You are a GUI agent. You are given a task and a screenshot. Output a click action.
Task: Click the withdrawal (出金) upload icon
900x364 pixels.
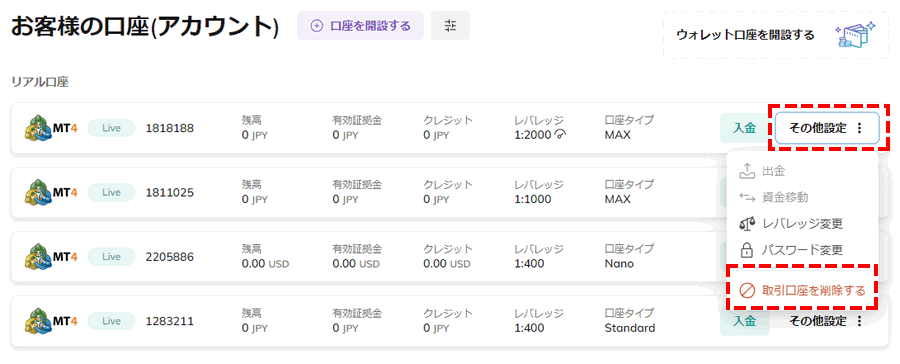746,171
